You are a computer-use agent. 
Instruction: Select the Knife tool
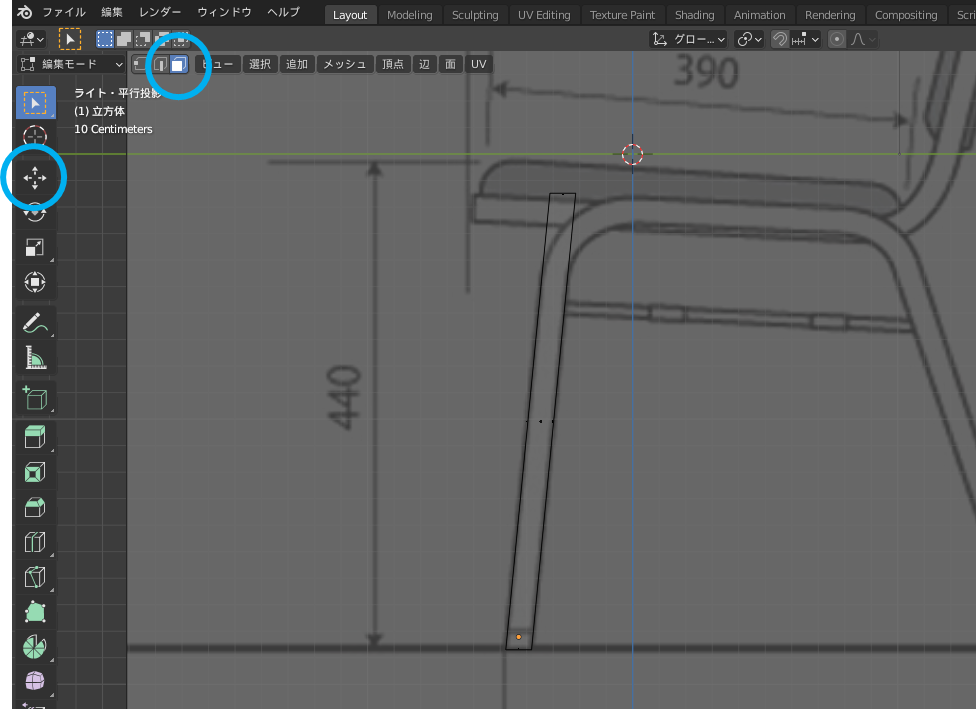click(x=35, y=576)
